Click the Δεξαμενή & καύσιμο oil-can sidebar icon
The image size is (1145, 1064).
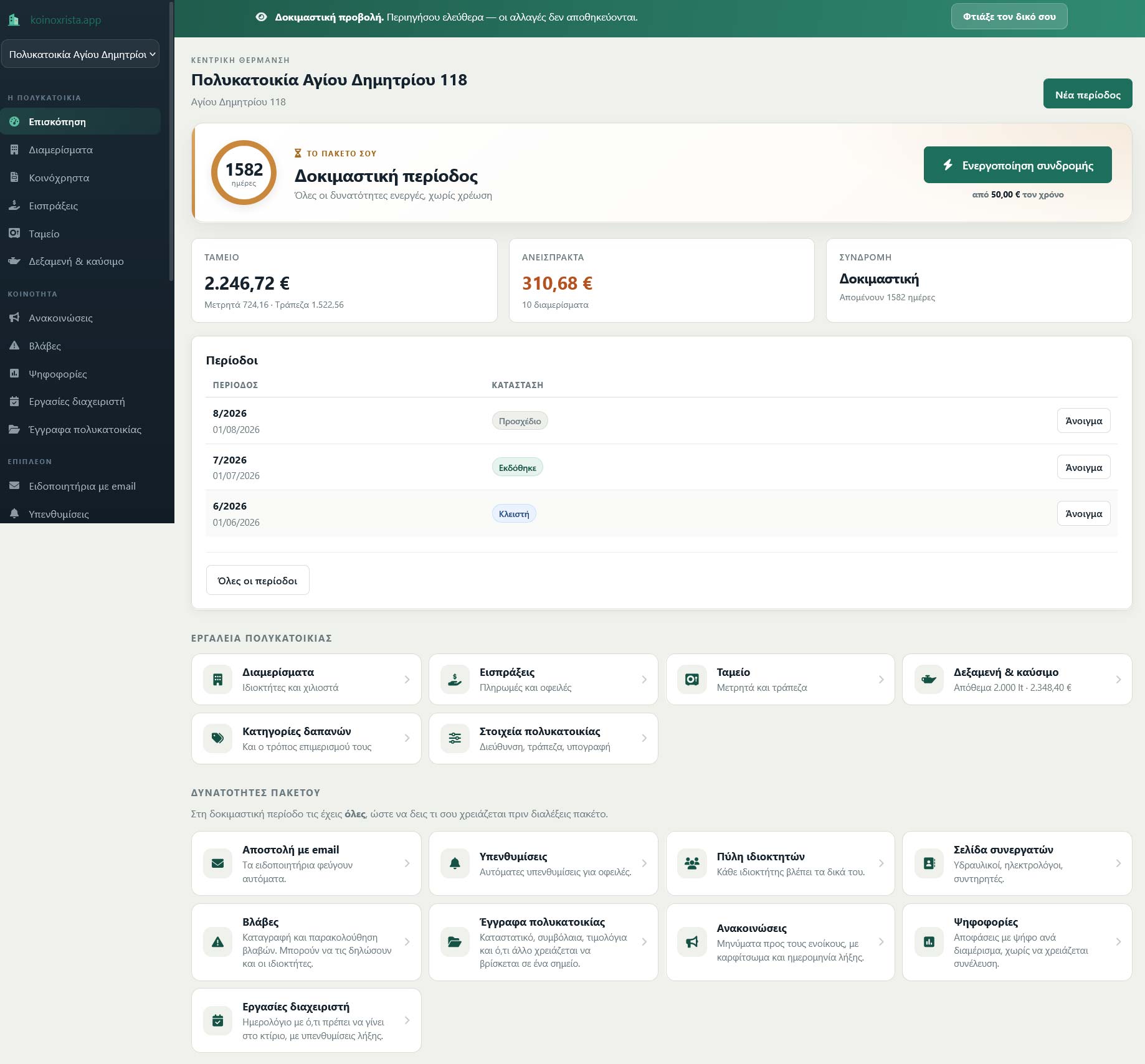click(x=14, y=261)
